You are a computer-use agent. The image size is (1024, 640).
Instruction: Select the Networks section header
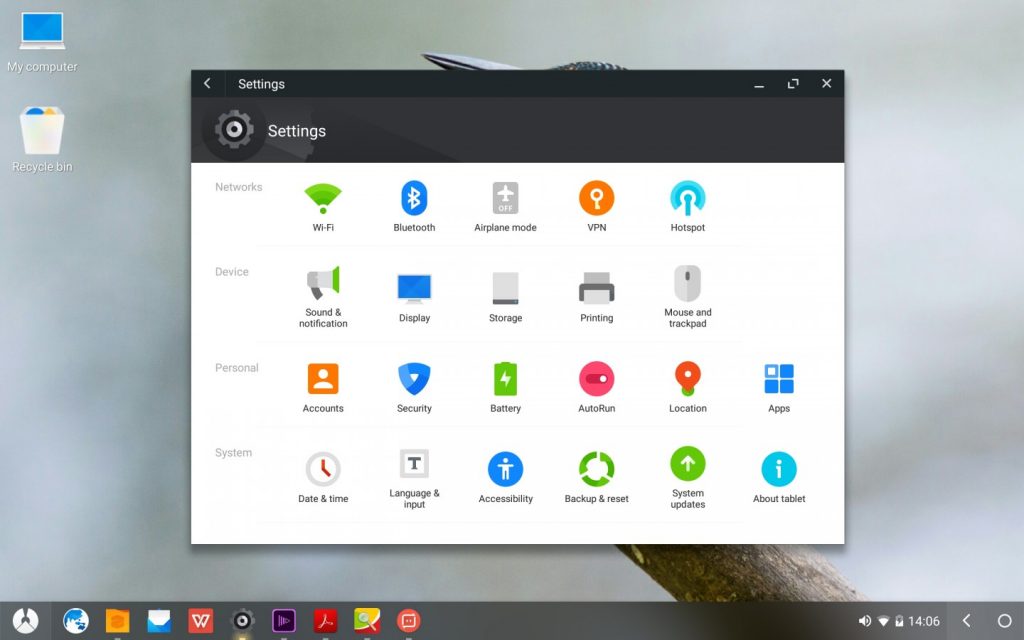[239, 187]
